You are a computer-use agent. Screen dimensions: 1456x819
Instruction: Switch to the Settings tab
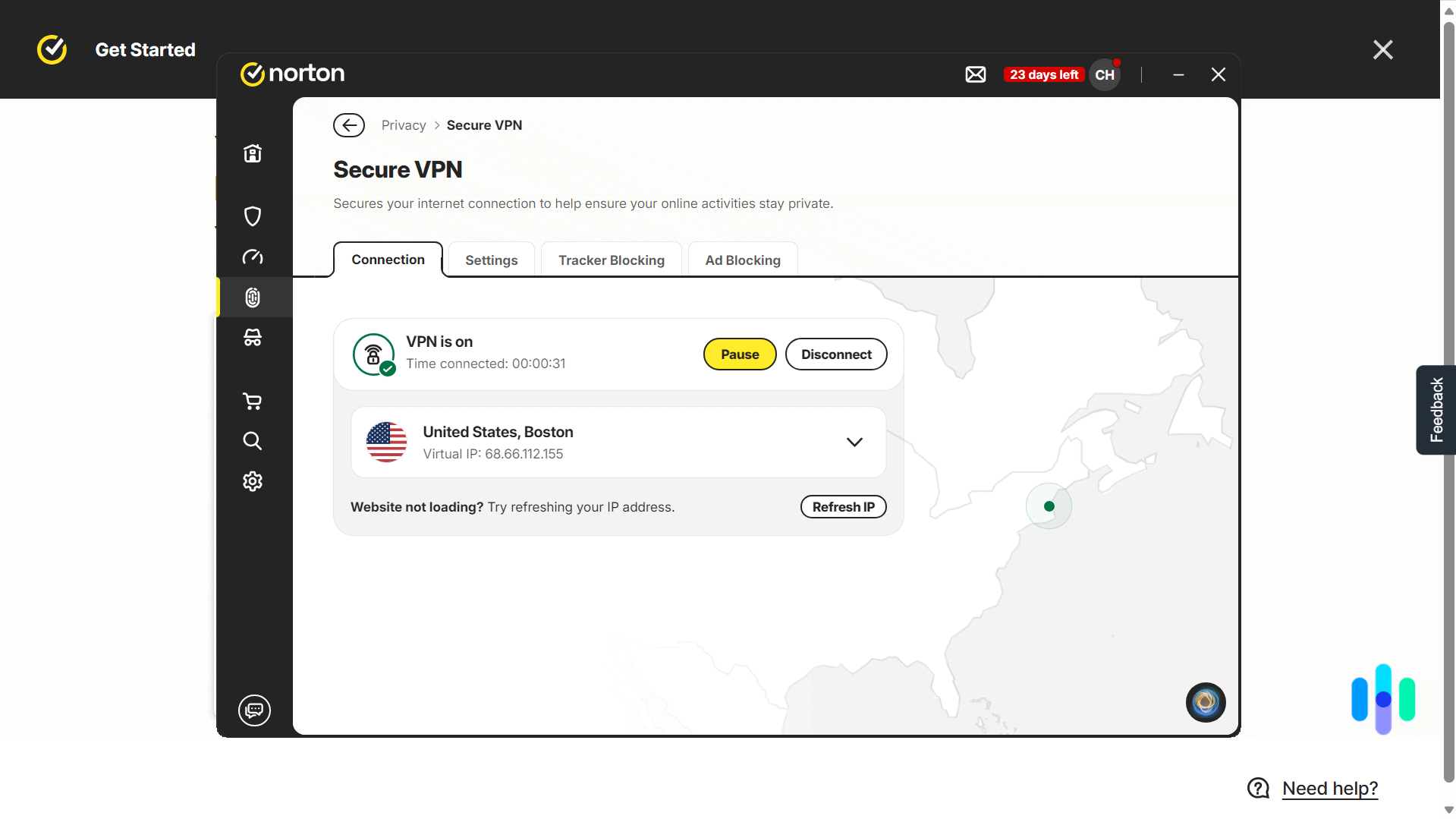pyautogui.click(x=491, y=260)
